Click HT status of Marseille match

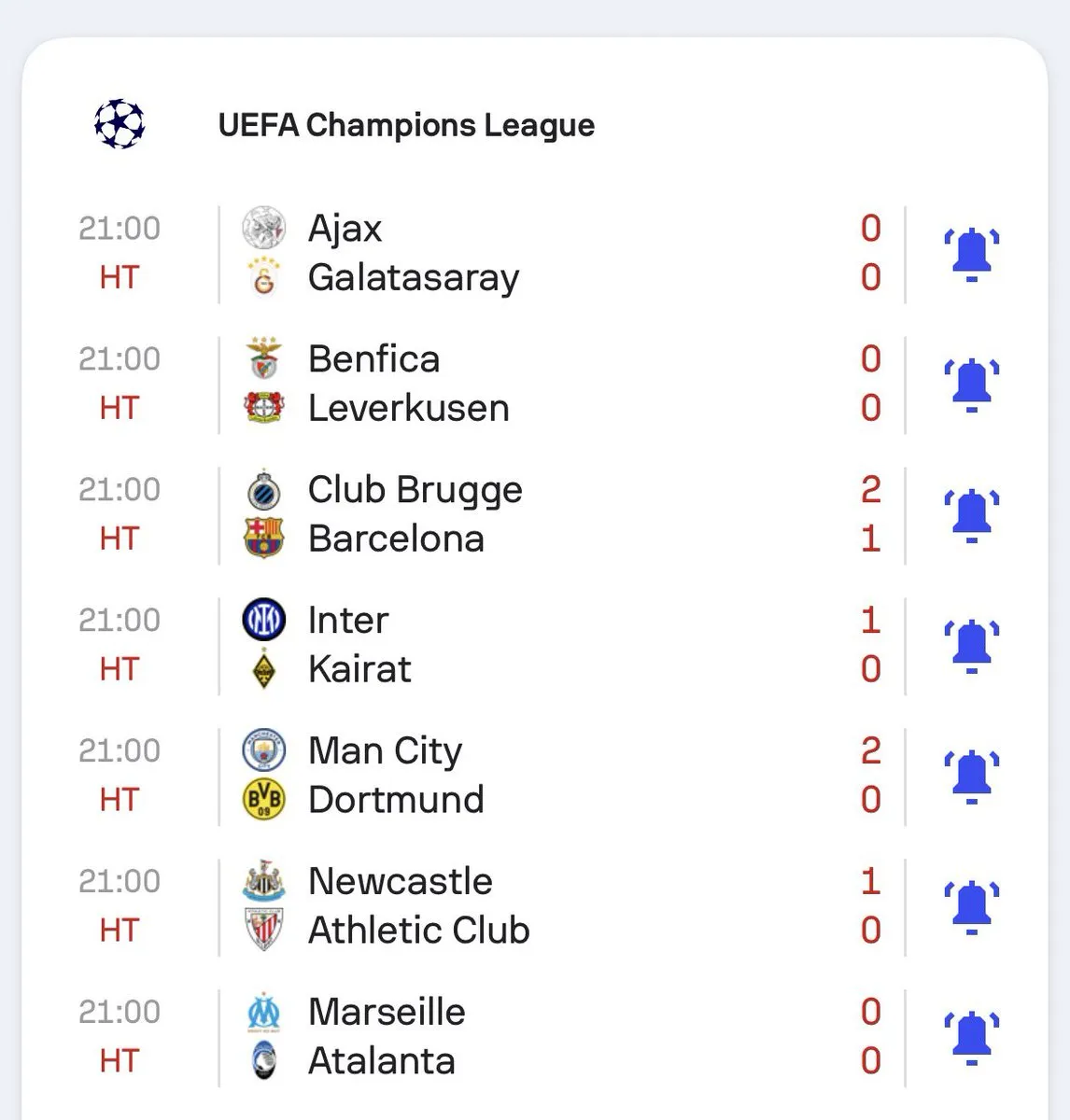119,1061
